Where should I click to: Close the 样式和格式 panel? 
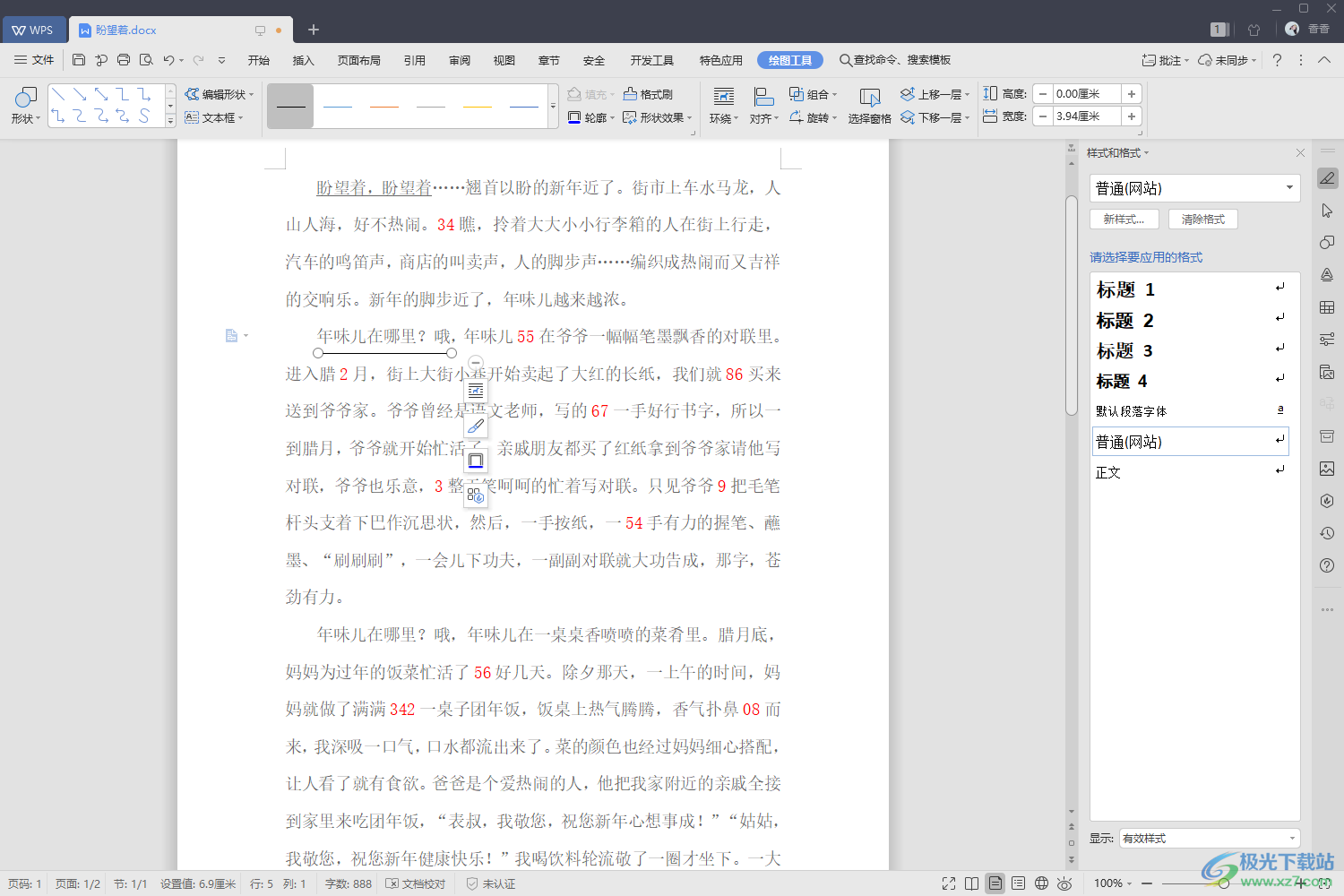click(1300, 153)
